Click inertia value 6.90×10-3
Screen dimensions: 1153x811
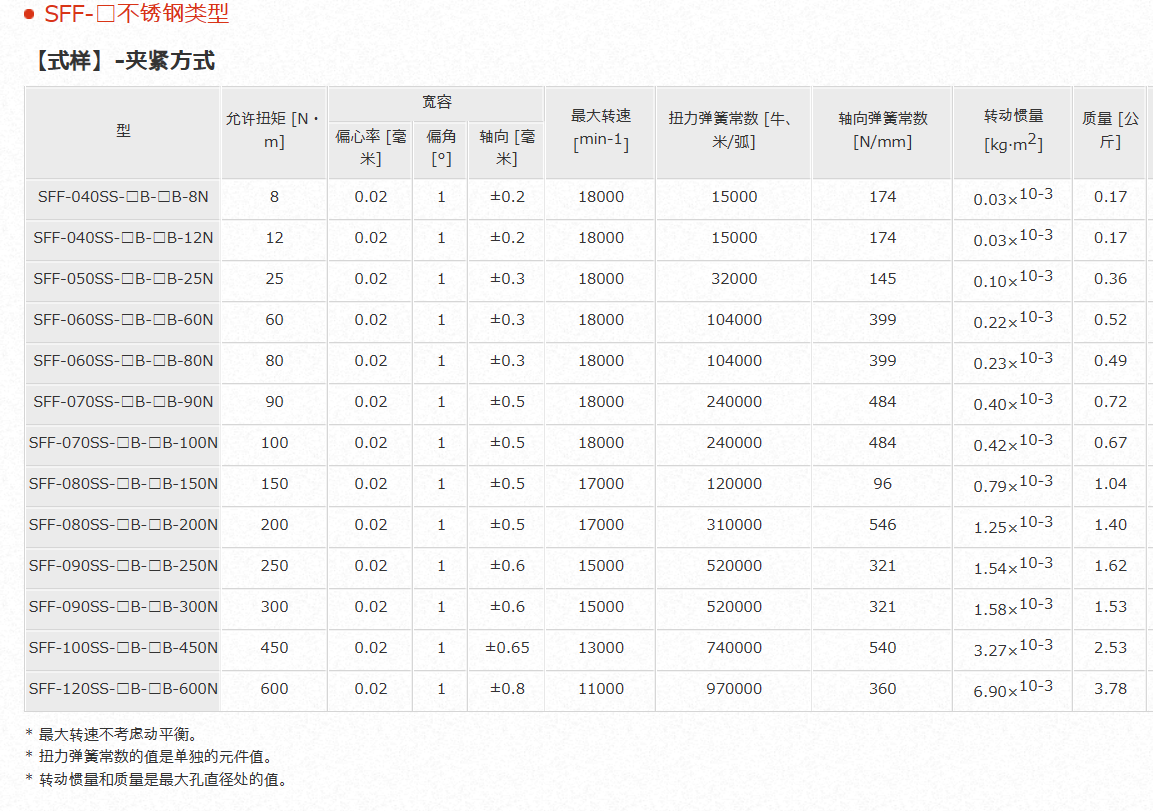pos(1013,689)
